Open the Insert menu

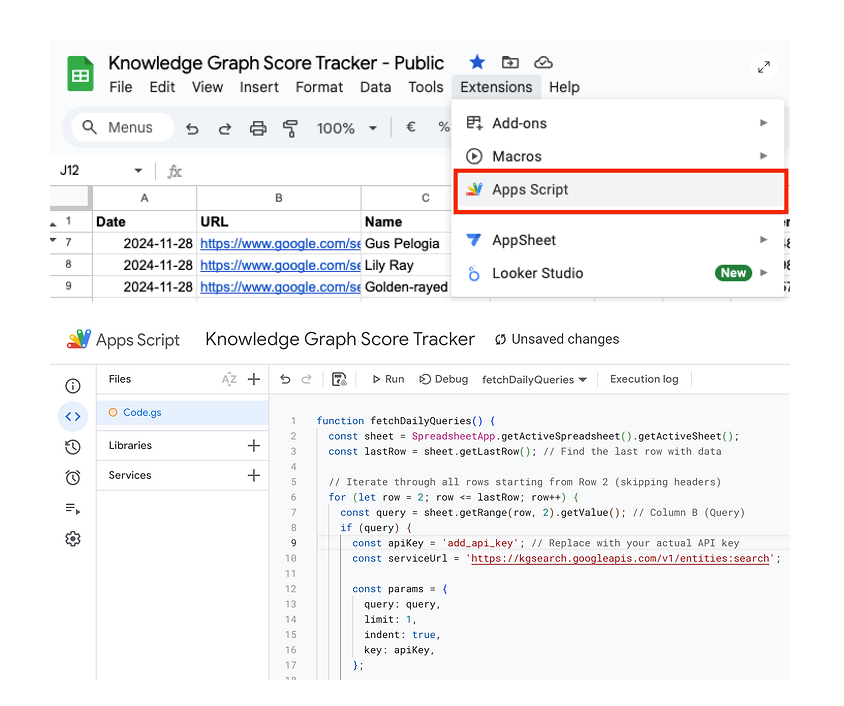(x=259, y=87)
